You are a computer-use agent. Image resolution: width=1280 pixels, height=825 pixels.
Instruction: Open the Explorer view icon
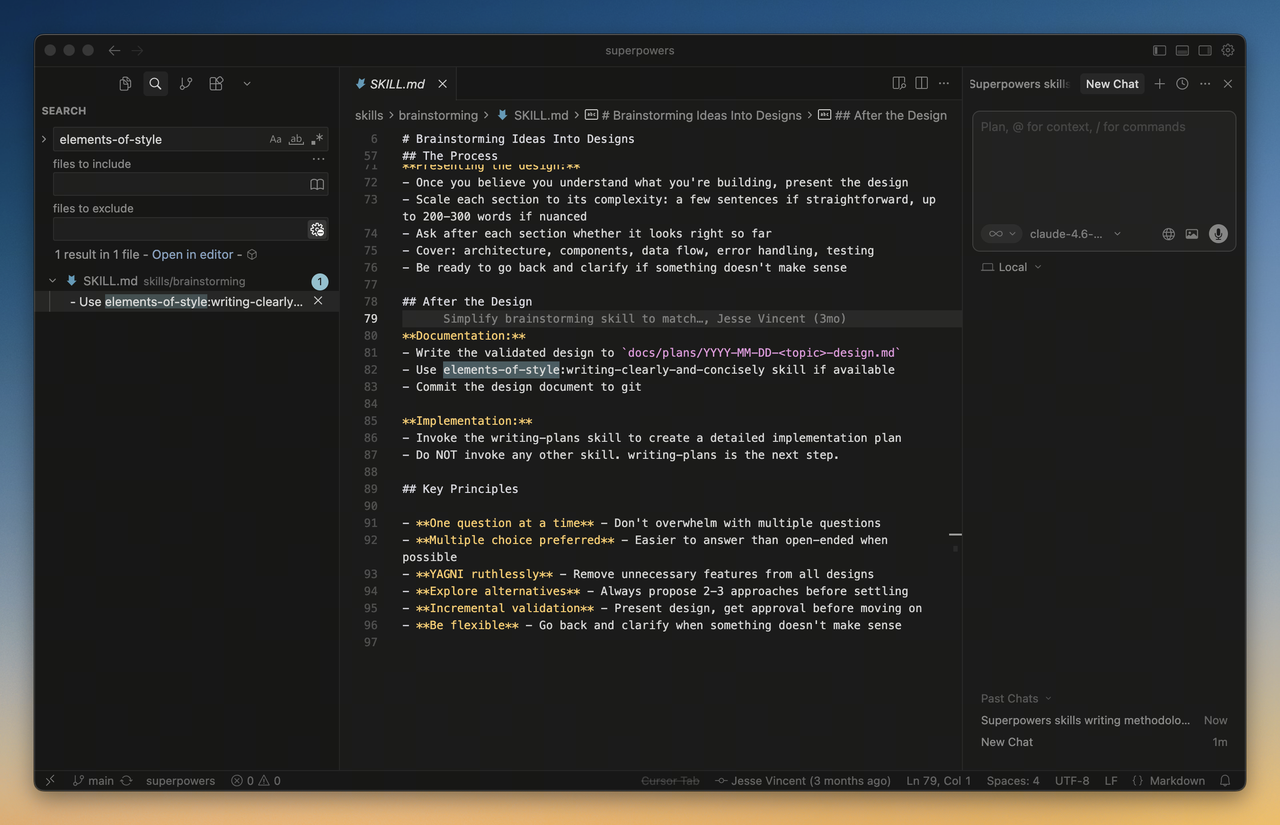point(125,84)
